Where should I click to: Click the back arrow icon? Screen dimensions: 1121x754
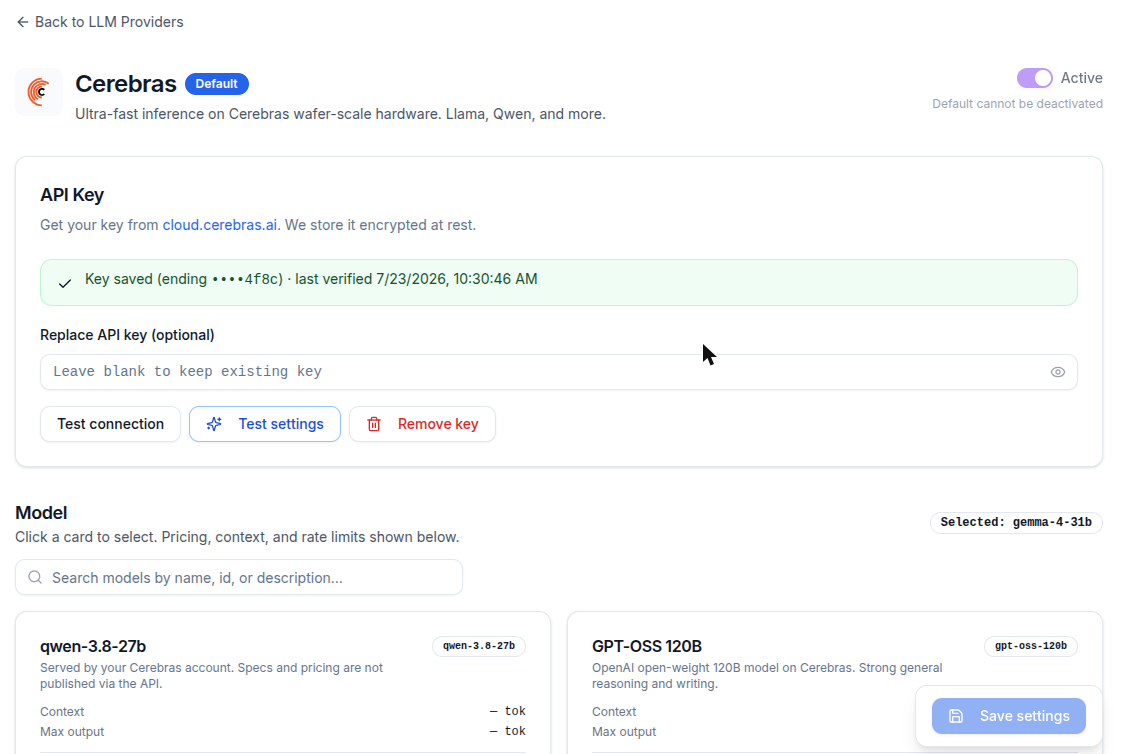(23, 22)
